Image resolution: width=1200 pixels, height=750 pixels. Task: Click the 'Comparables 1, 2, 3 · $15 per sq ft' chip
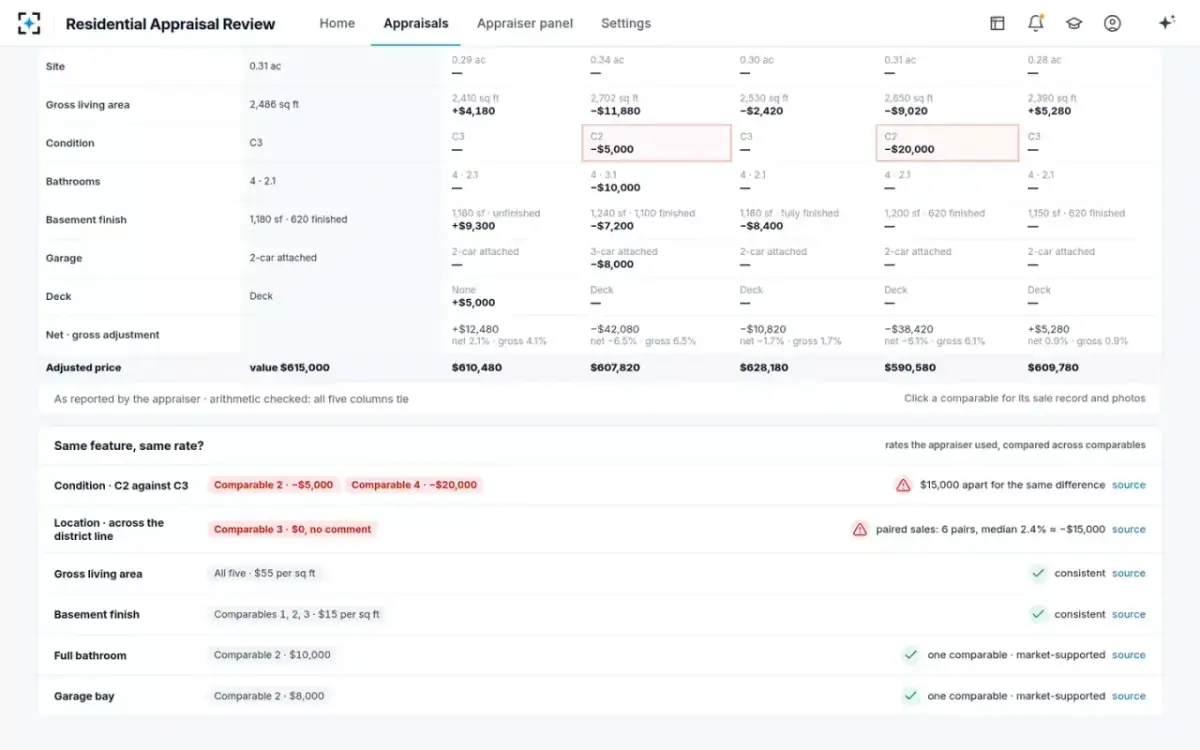[x=297, y=614]
